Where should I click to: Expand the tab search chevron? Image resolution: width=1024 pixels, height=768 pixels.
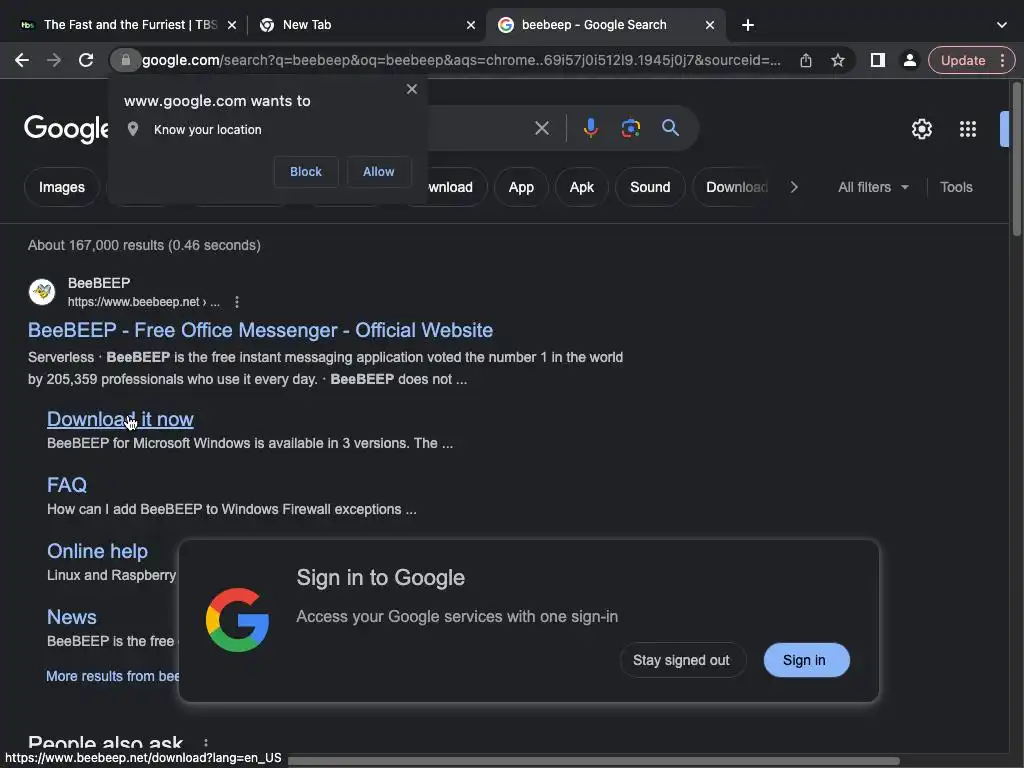[x=1002, y=25]
